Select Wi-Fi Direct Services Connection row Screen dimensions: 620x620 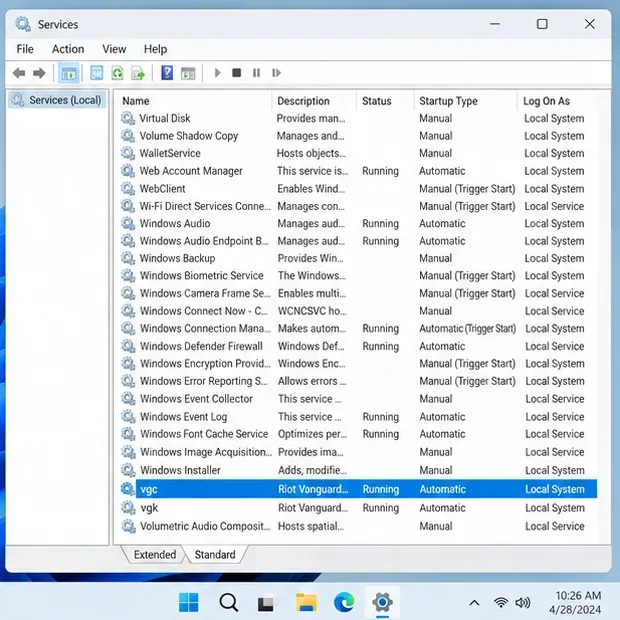tap(359, 206)
